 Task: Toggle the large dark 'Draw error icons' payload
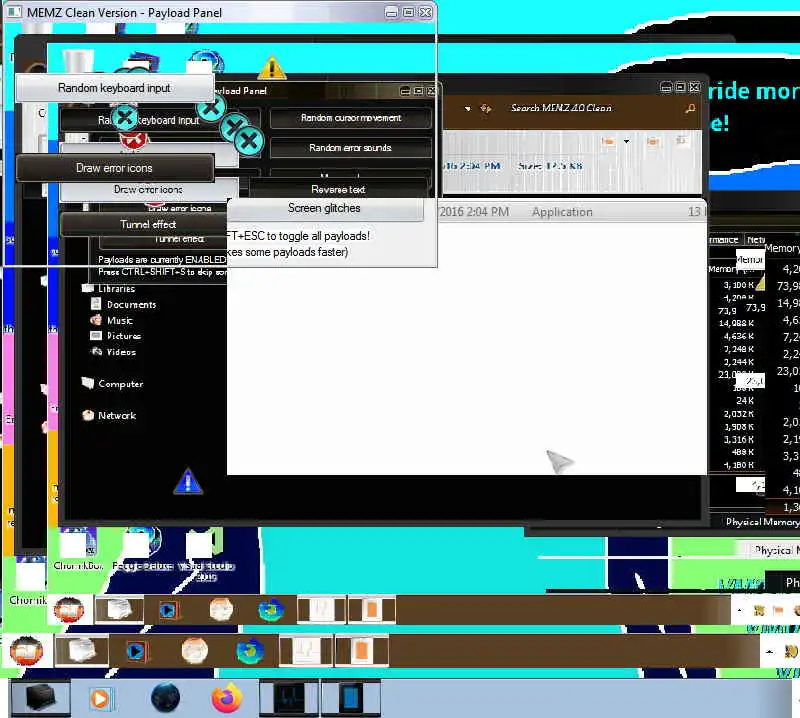point(115,168)
